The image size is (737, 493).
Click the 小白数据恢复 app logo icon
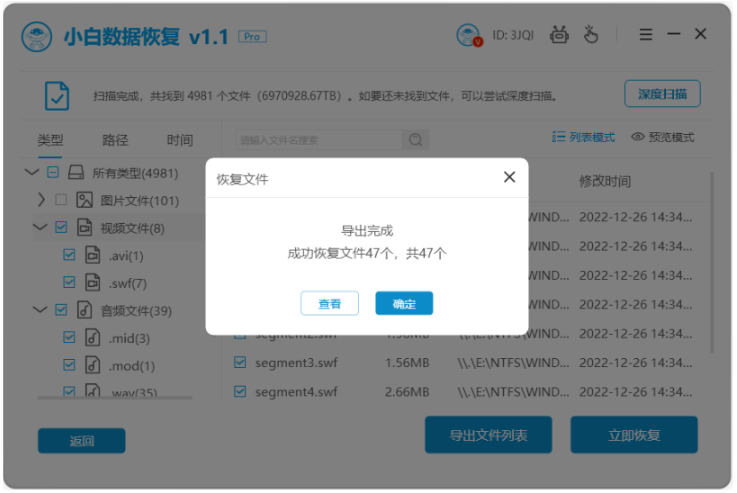coord(37,37)
